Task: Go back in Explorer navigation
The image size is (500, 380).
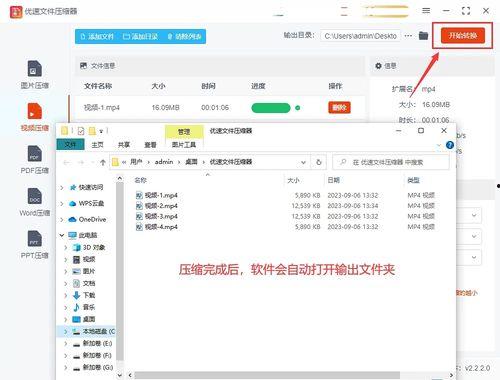Action: (x=66, y=162)
